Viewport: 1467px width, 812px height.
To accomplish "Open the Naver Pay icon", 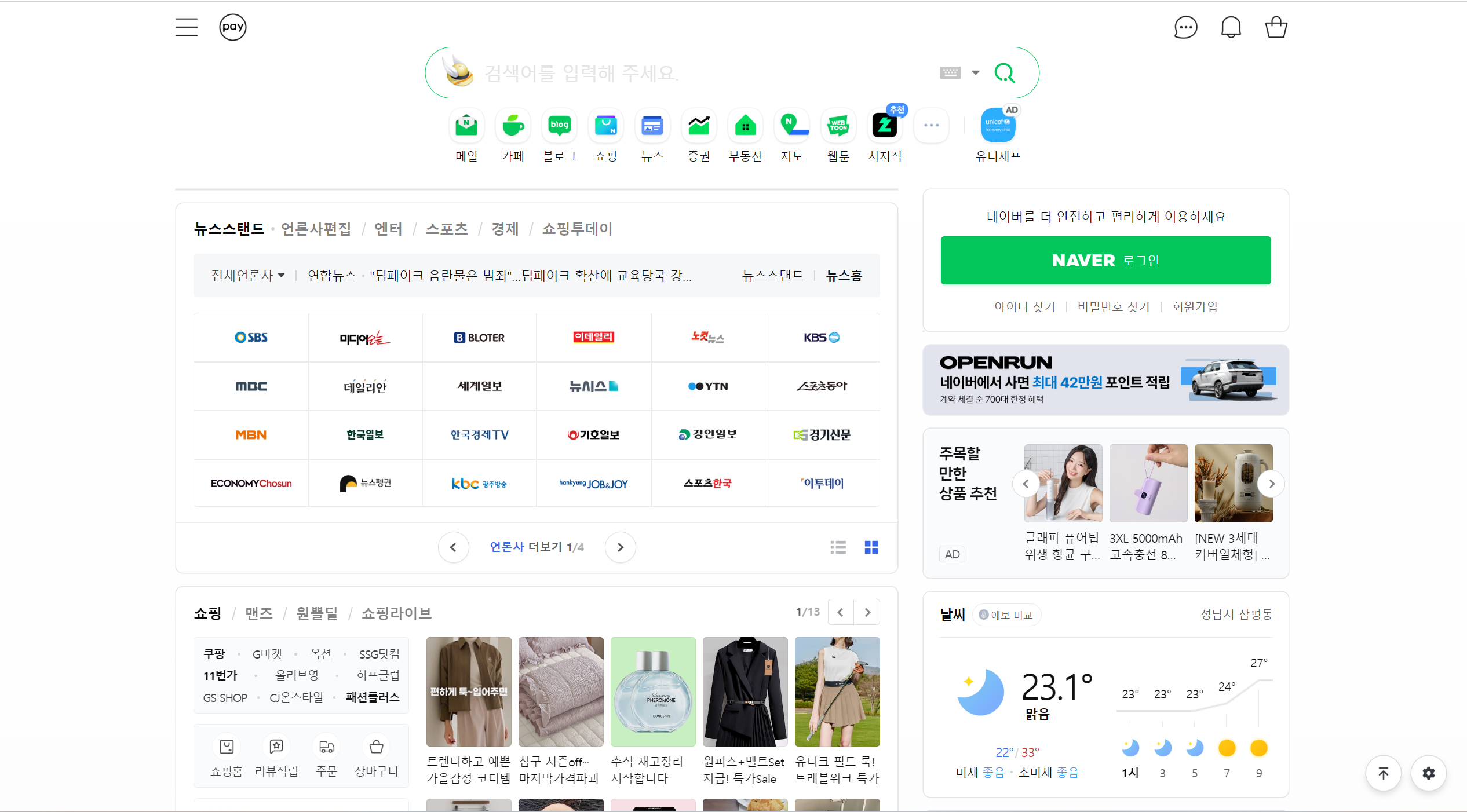I will pyautogui.click(x=232, y=27).
